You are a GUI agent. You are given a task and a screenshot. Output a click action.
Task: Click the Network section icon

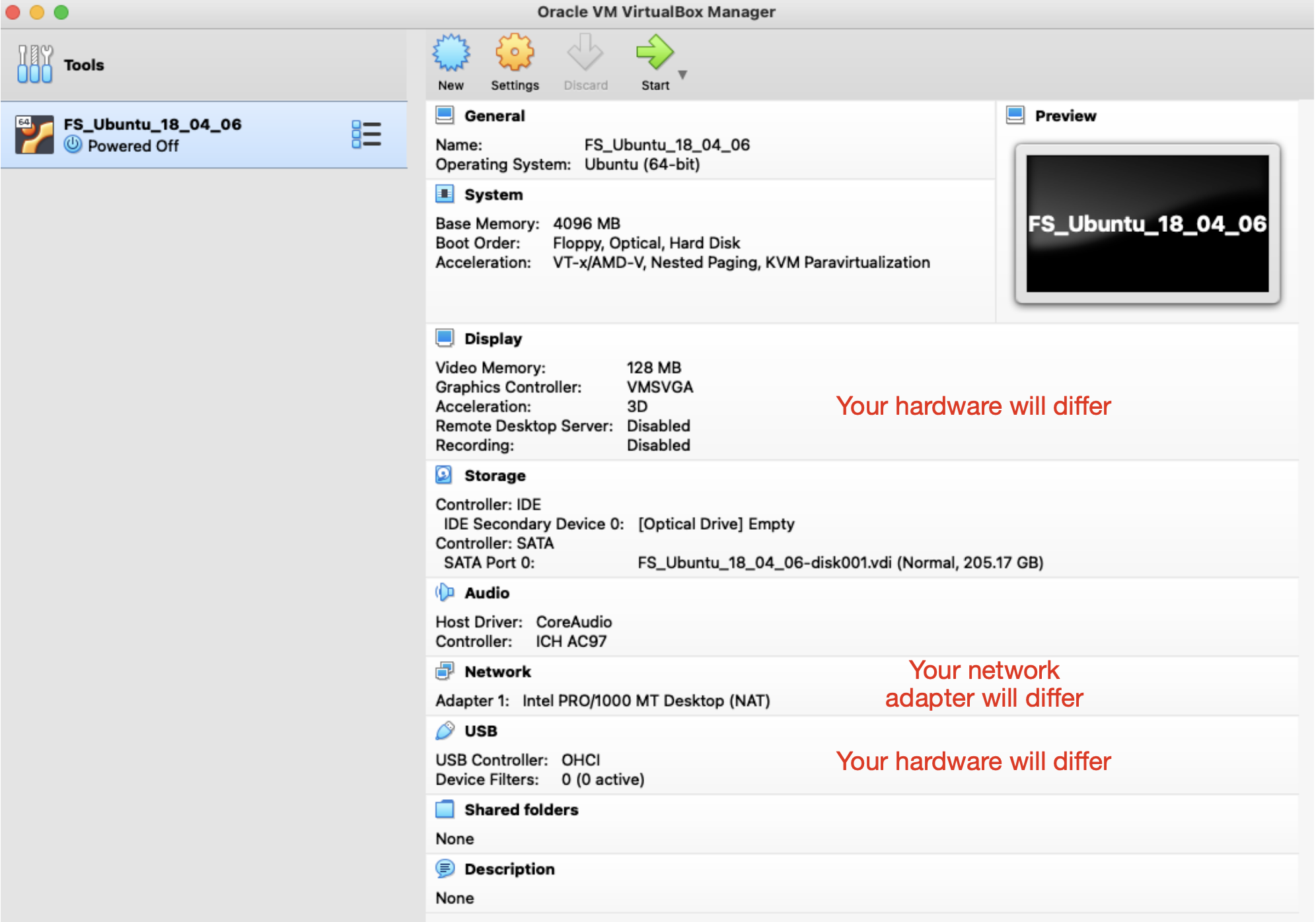coord(445,672)
